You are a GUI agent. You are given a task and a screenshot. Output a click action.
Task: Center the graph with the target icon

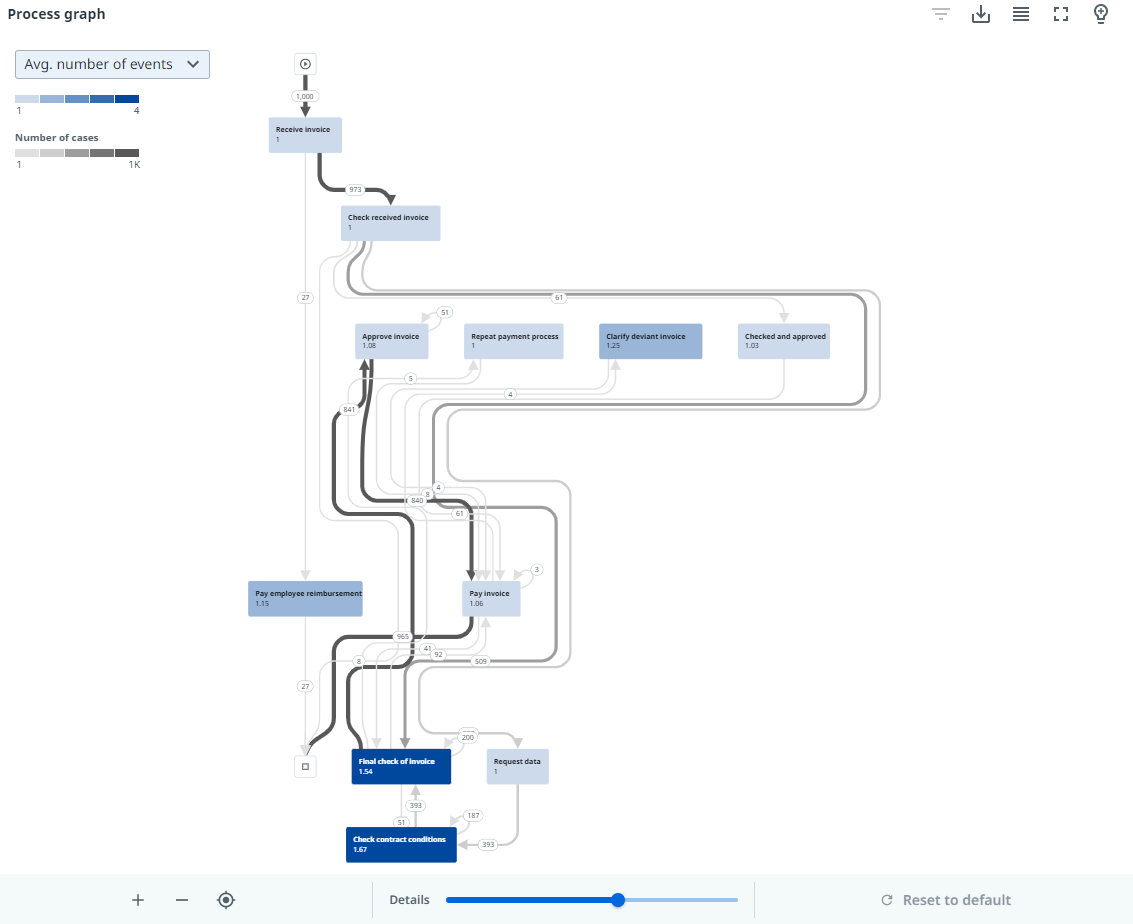[226, 899]
